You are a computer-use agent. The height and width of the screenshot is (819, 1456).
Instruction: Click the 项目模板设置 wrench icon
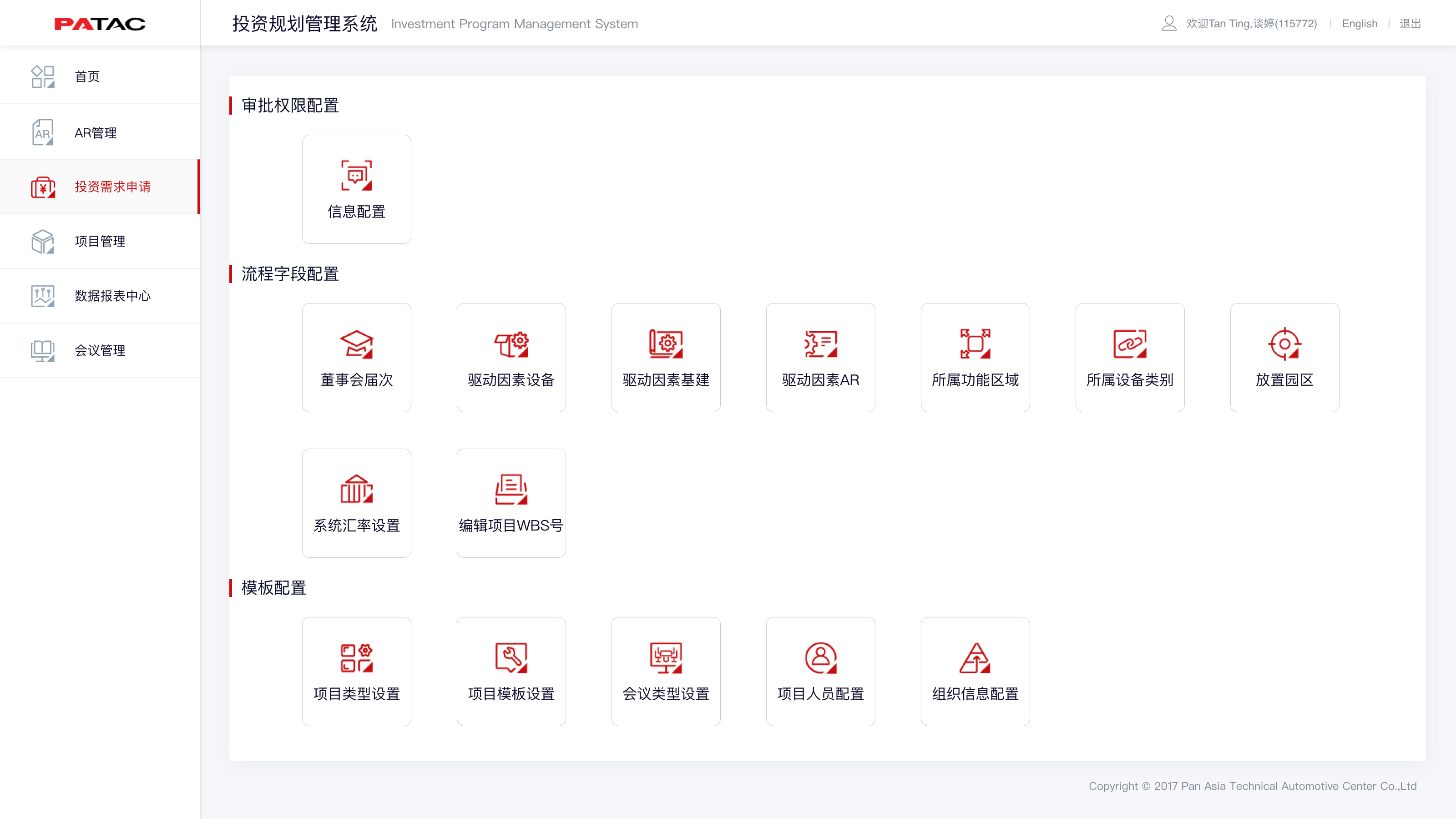click(x=511, y=672)
